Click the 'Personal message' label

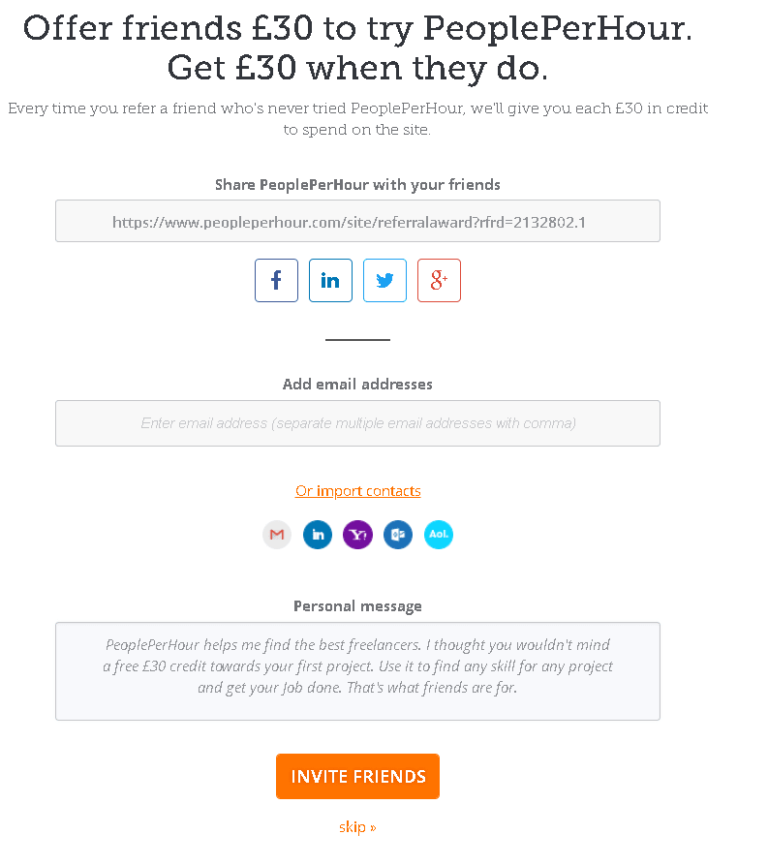[x=357, y=606]
